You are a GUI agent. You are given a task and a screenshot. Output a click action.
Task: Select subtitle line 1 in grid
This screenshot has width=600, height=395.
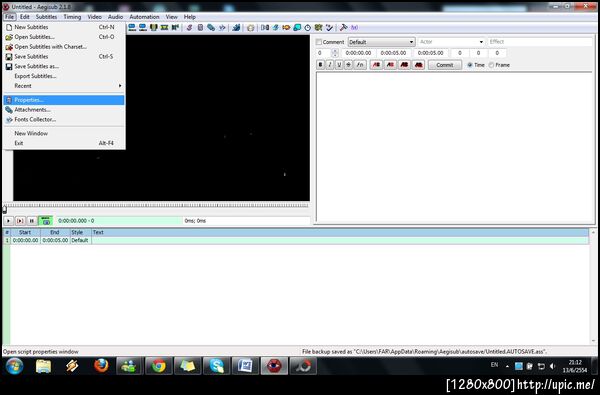[295, 240]
